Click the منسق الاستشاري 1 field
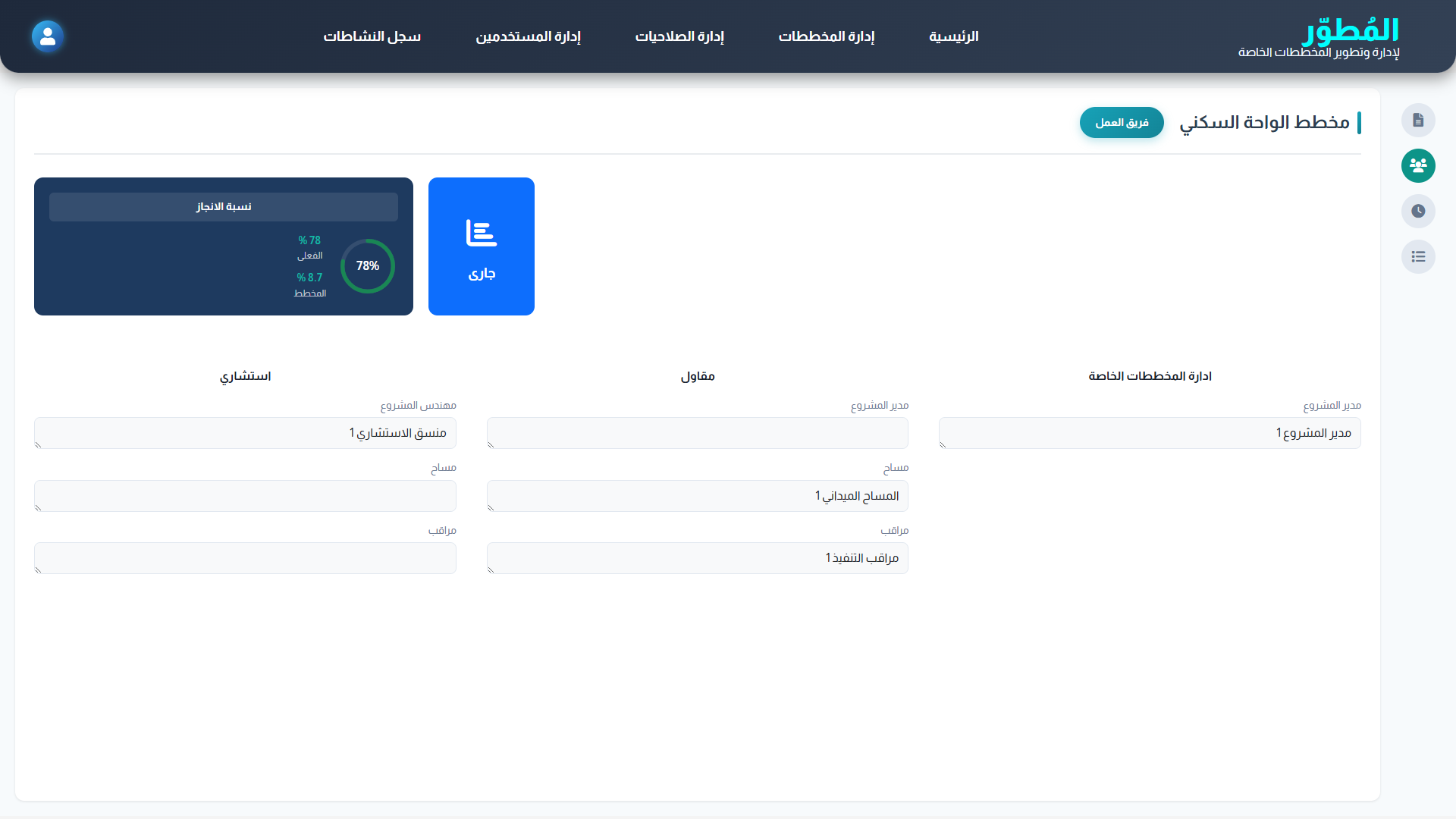This screenshot has width=1456, height=819. coord(245,433)
